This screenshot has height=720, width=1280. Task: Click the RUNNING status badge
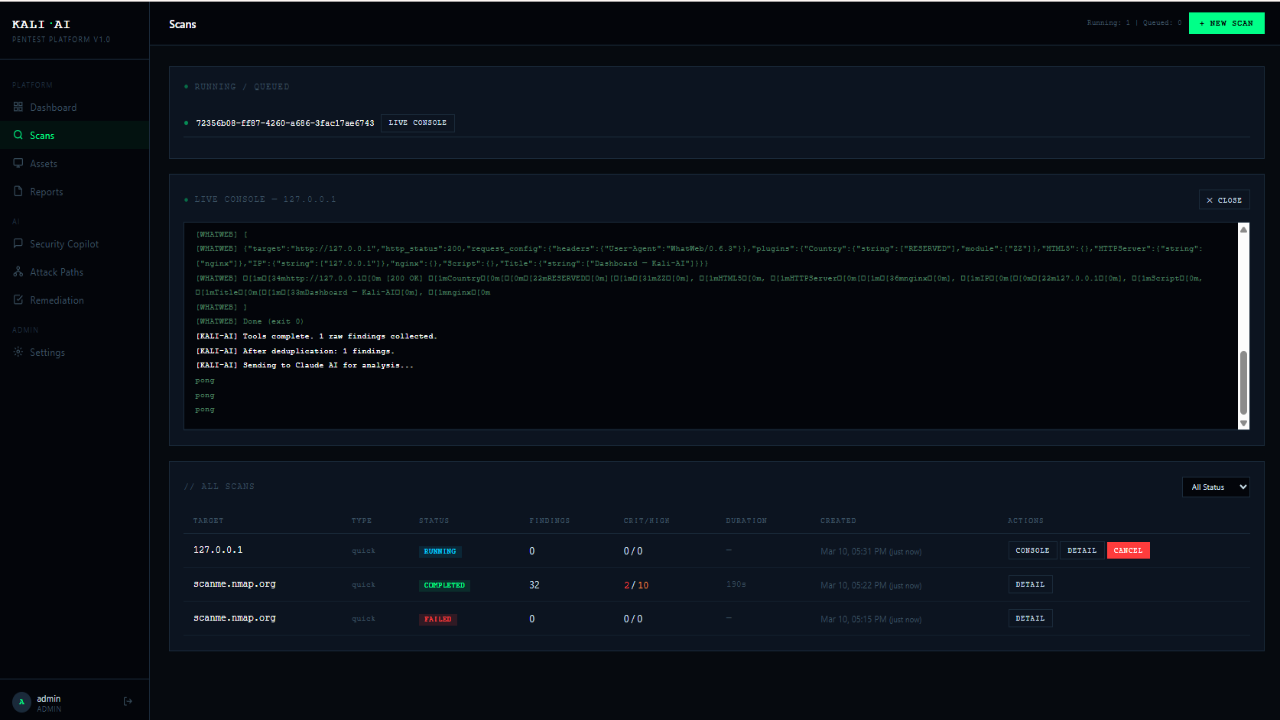[x=439, y=551]
